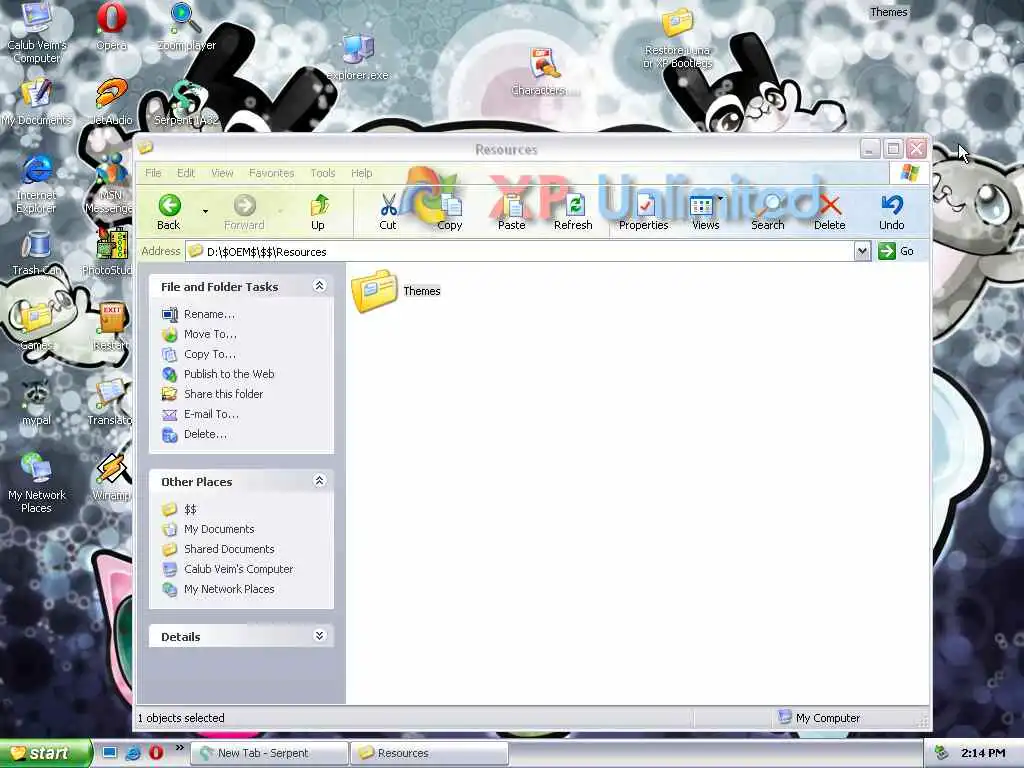Collapse the Other Places panel
Screen dimensions: 1024x768
click(319, 481)
